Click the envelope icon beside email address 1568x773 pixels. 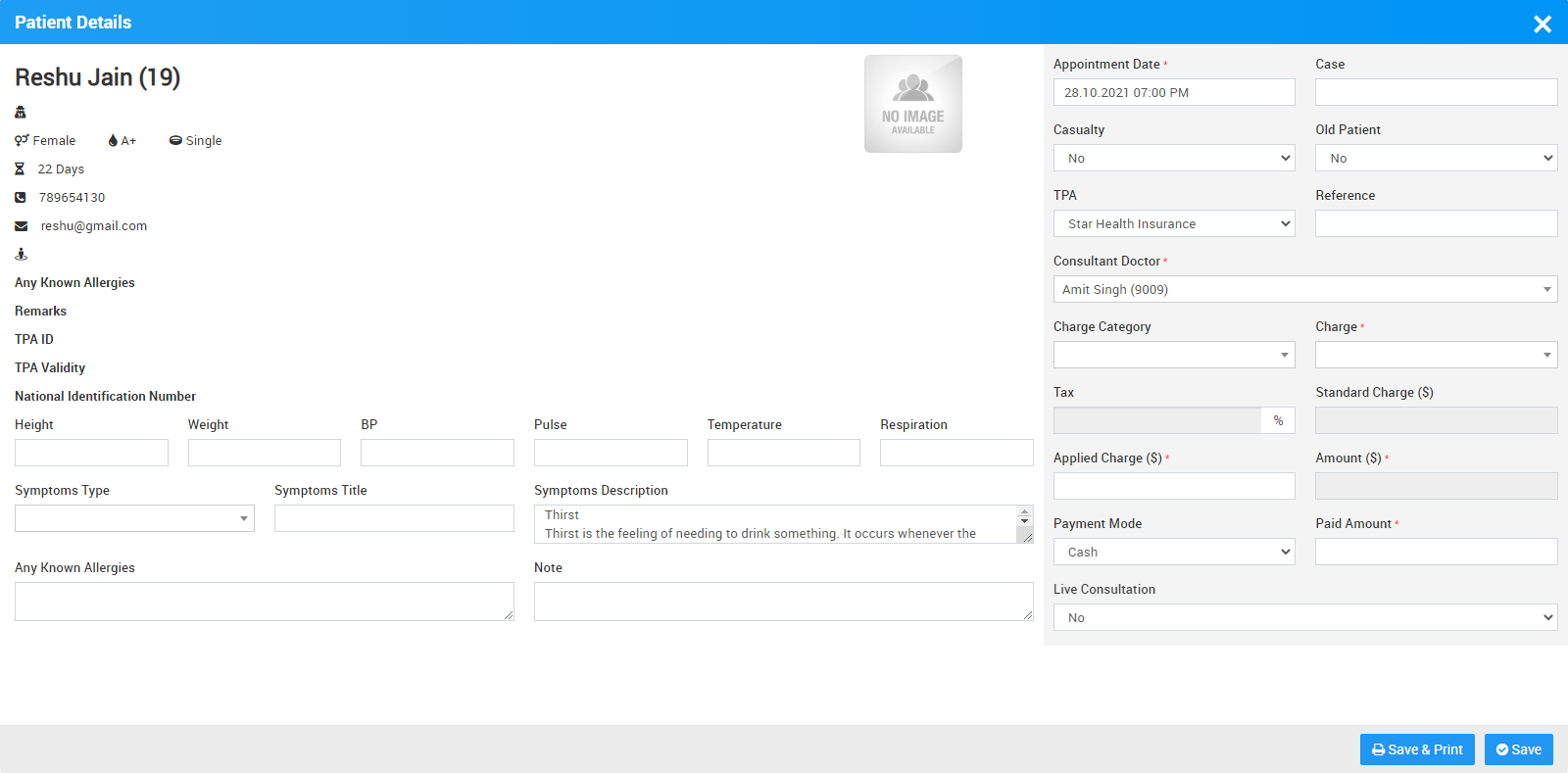tap(21, 225)
